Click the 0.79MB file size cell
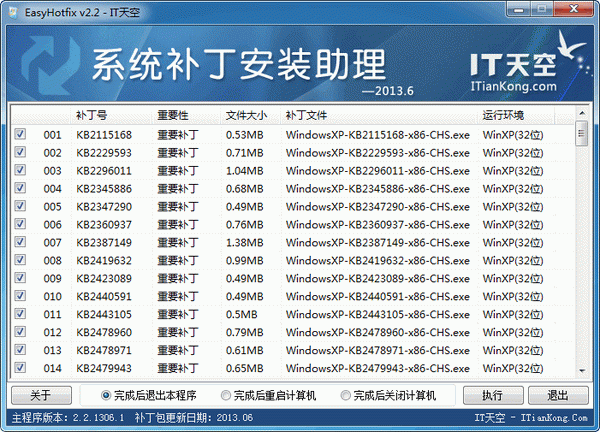The image size is (600, 432). pyautogui.click(x=245, y=333)
